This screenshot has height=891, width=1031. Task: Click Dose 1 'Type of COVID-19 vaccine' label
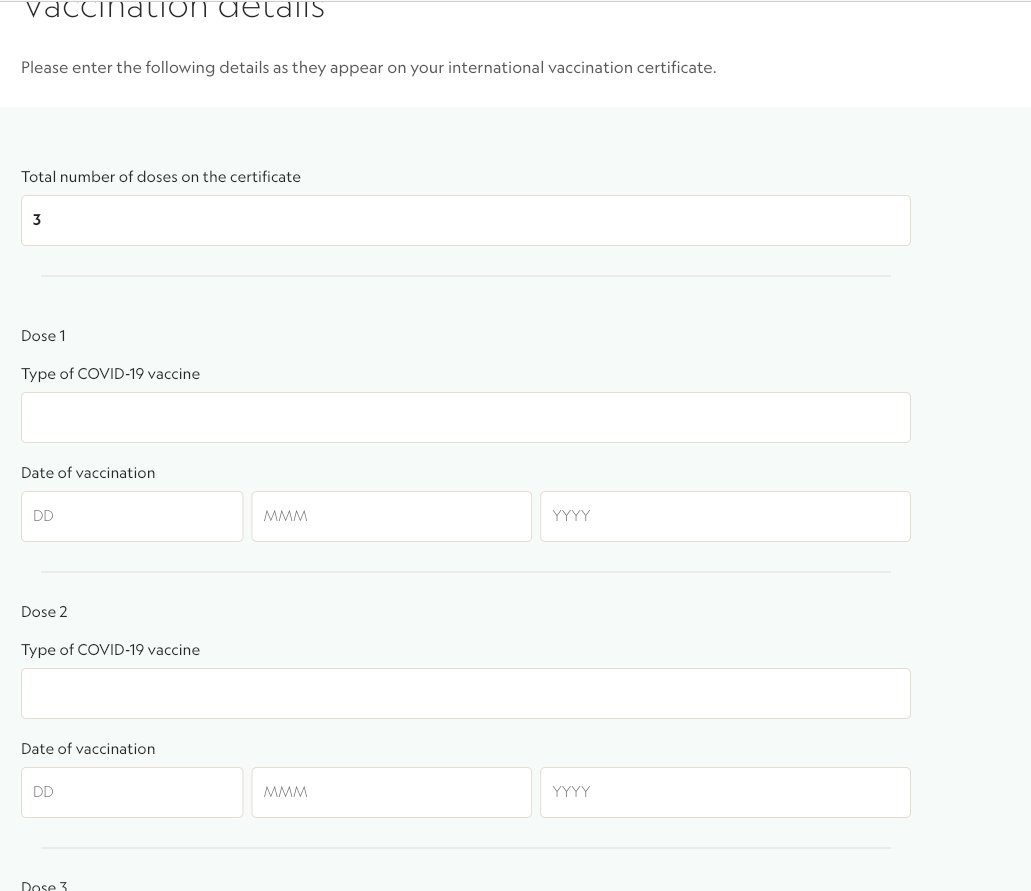coord(110,374)
